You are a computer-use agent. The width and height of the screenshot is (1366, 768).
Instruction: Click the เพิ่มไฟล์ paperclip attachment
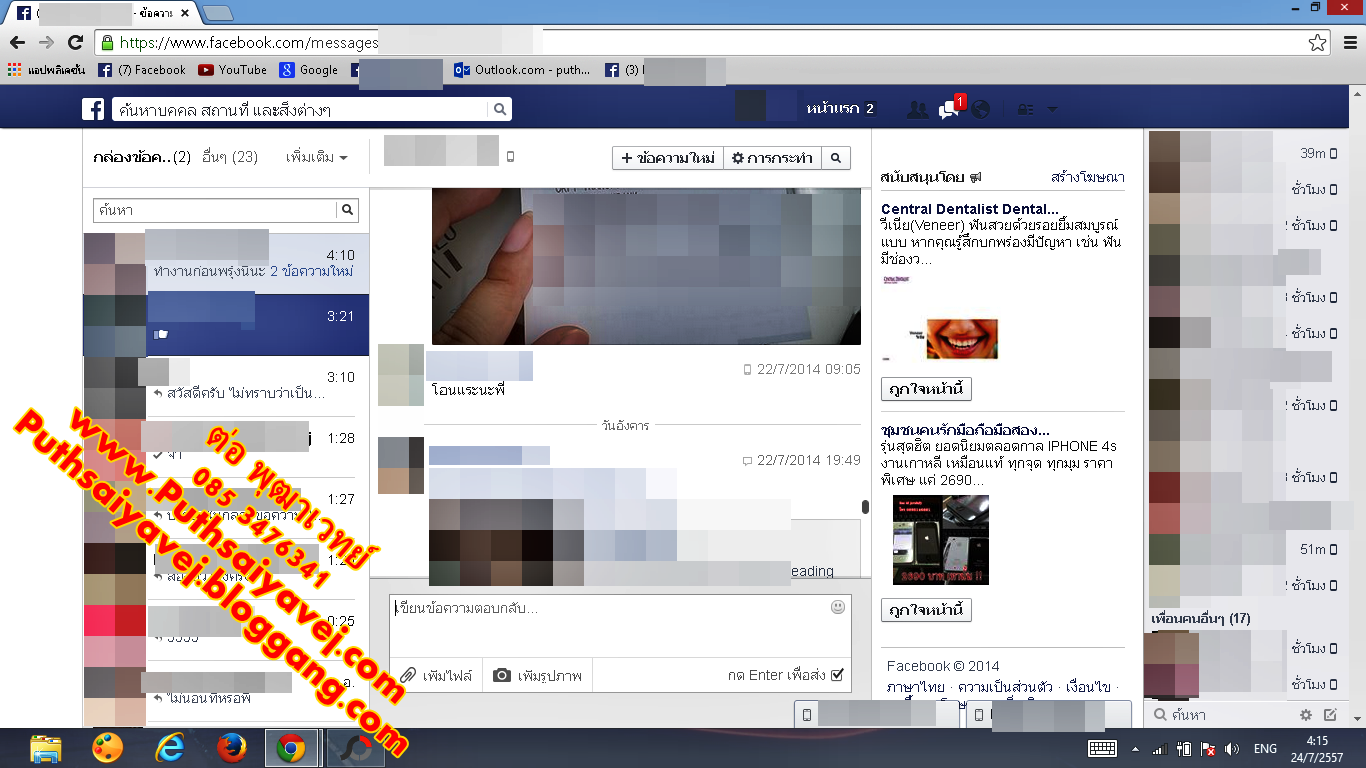[436, 675]
